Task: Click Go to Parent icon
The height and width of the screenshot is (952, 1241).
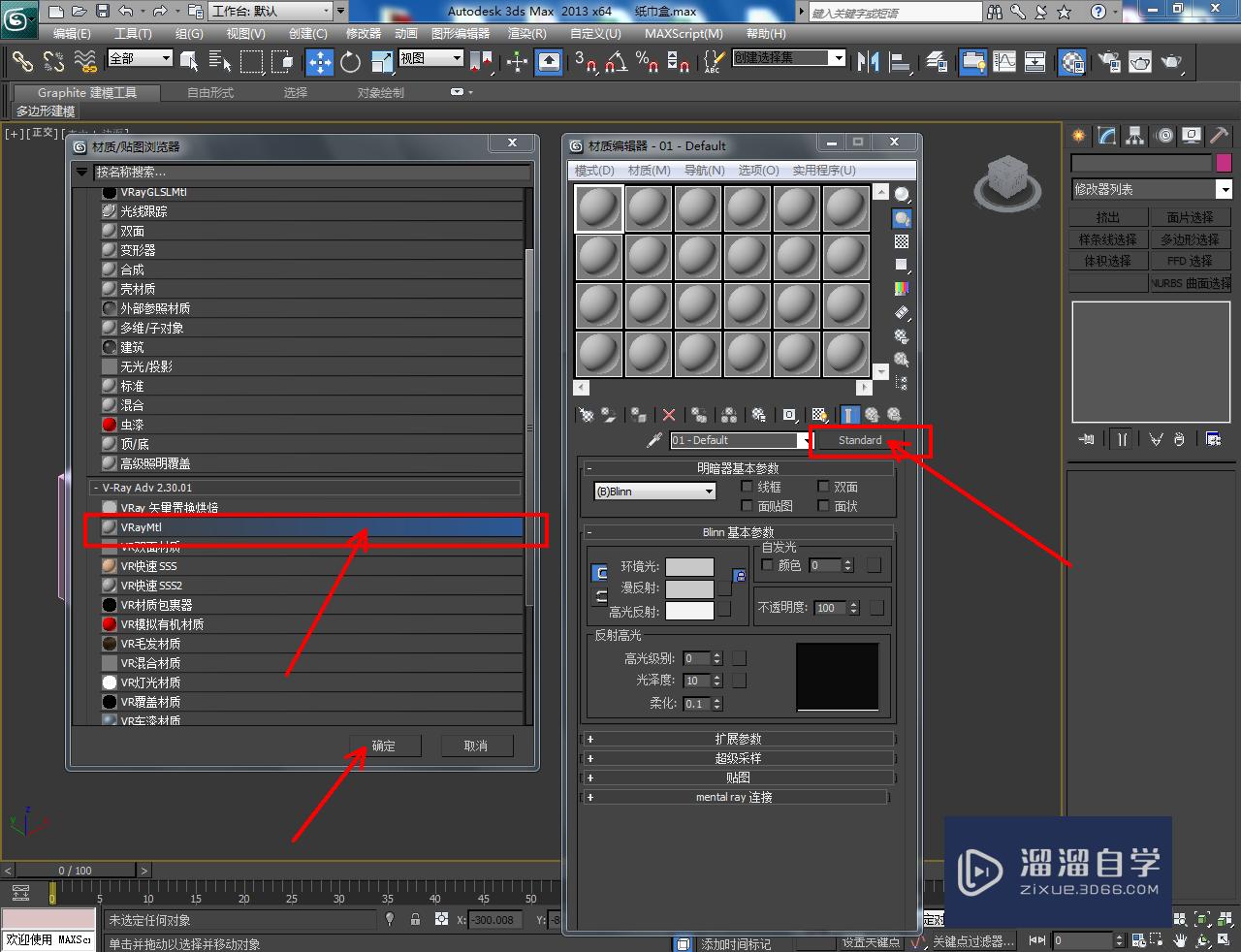Action: pos(872,415)
